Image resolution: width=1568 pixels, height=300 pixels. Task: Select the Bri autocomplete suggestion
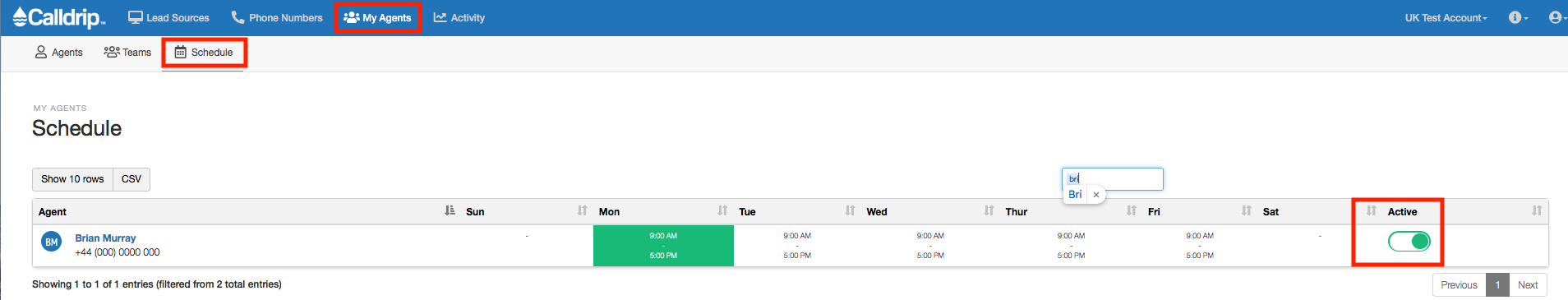(1075, 195)
